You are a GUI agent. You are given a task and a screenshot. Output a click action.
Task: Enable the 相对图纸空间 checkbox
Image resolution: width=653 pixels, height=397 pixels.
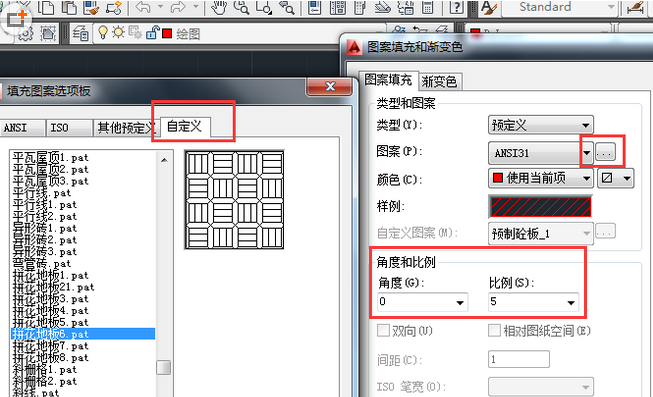[x=494, y=331]
